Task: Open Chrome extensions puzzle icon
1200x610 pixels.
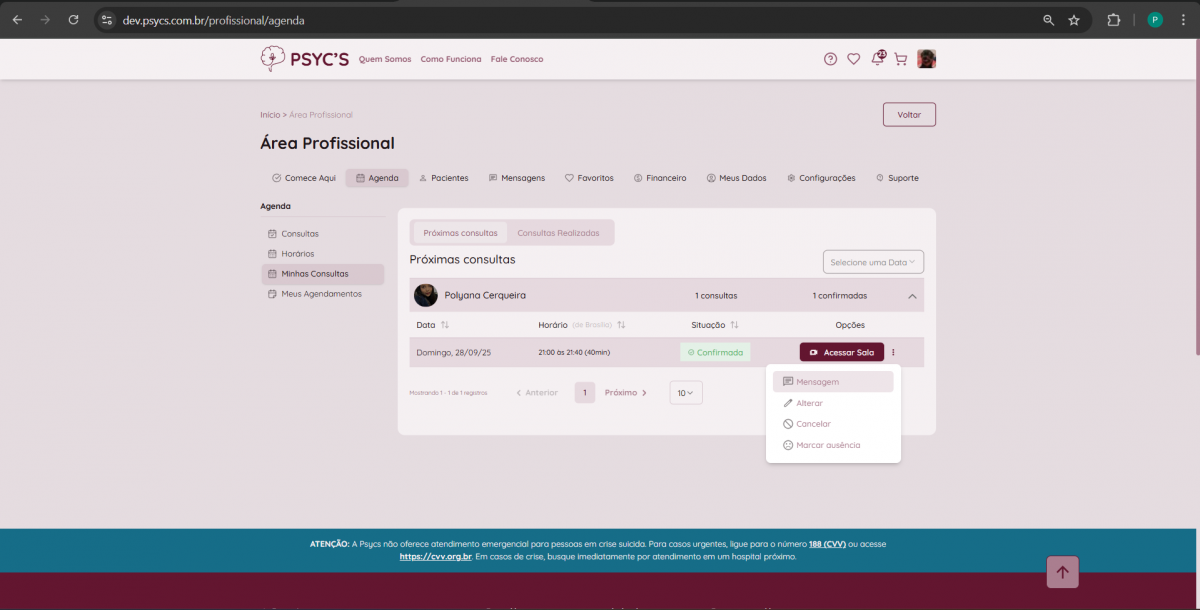Action: tap(1113, 20)
